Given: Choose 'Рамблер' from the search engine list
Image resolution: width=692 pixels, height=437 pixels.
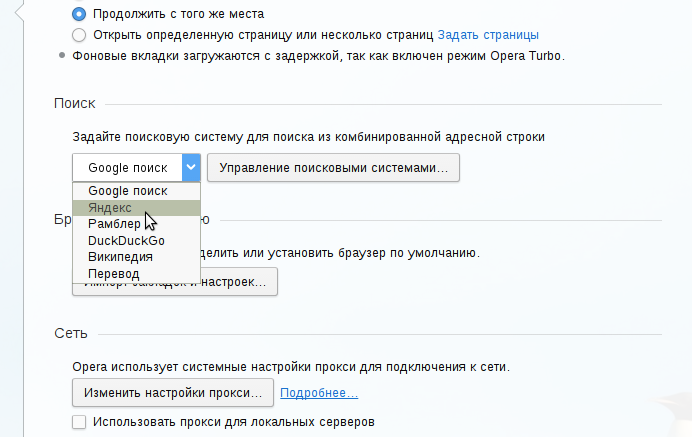Looking at the screenshot, I should click(136, 224).
